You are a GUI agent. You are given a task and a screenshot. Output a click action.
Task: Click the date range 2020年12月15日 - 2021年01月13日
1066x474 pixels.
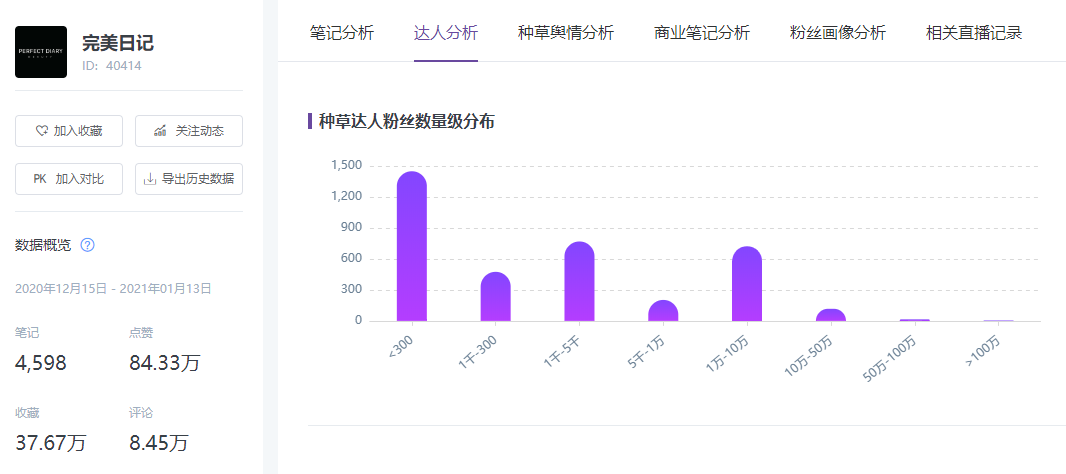coord(114,289)
